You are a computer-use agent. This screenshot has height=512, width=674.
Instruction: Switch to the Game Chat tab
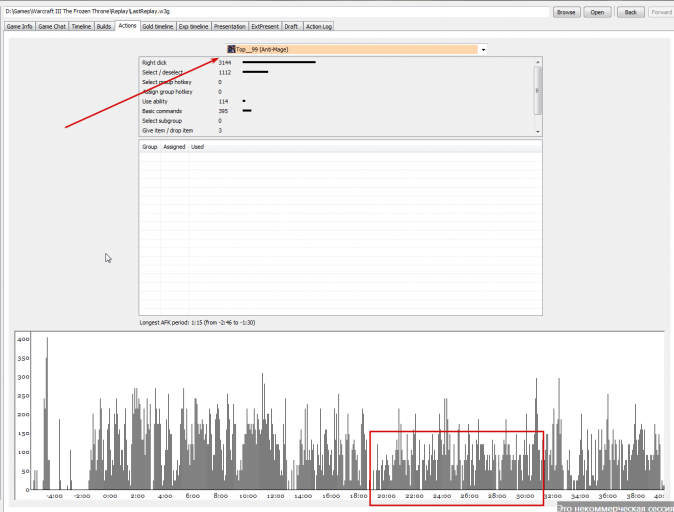[x=52, y=26]
